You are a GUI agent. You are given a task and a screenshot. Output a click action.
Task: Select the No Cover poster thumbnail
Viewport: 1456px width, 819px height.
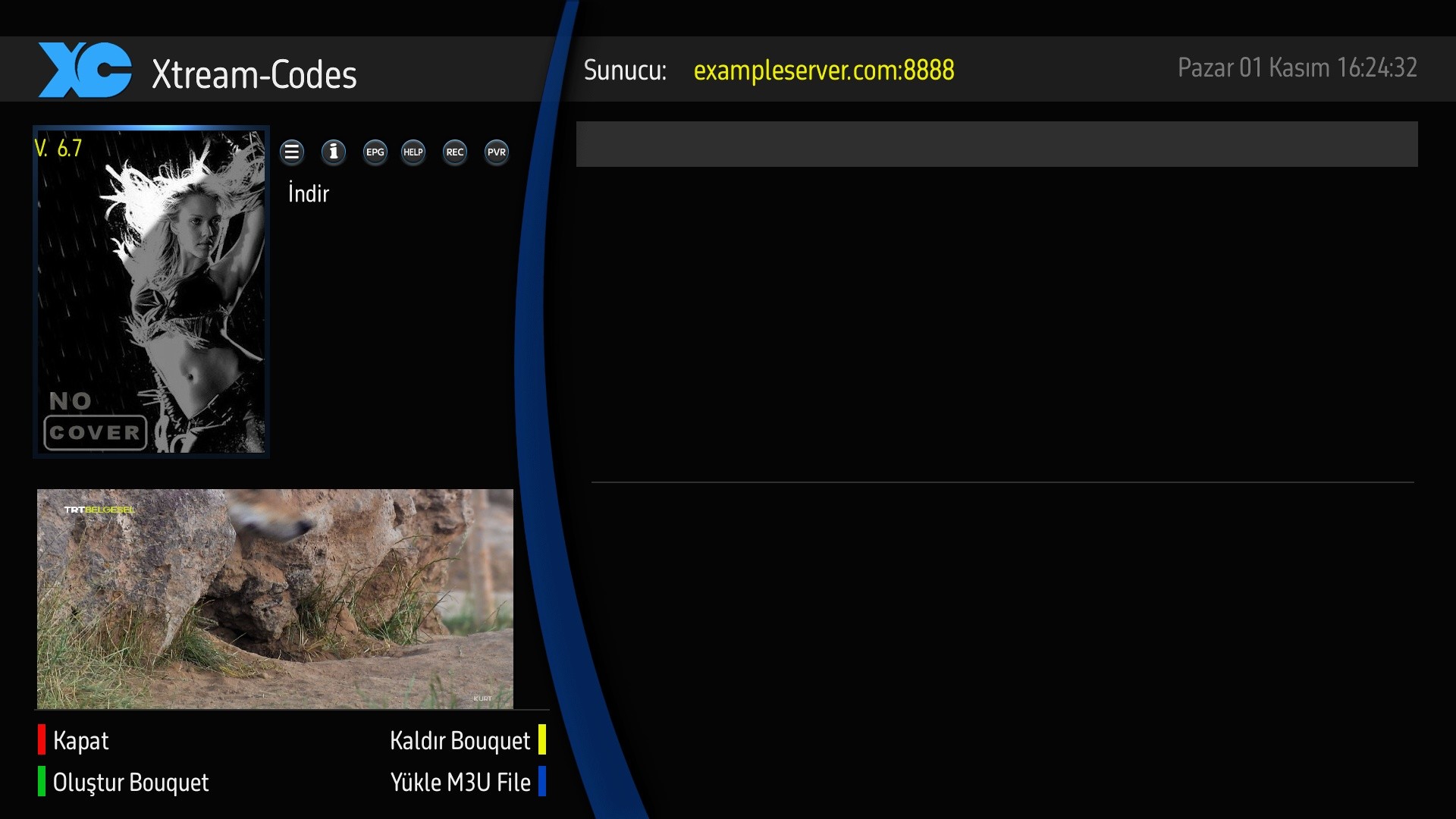(x=152, y=292)
